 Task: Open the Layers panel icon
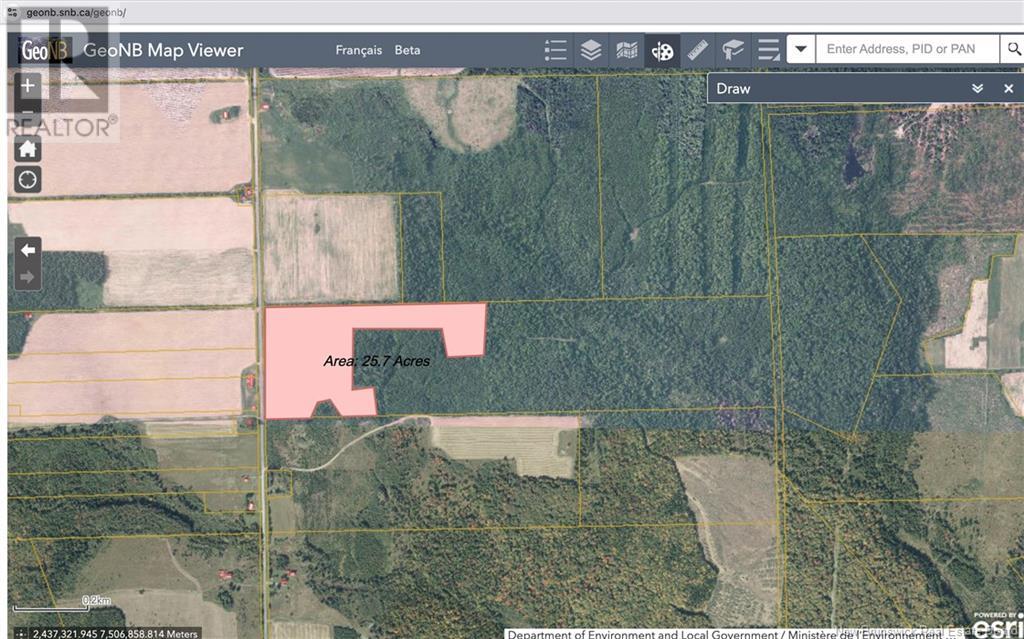(x=590, y=50)
